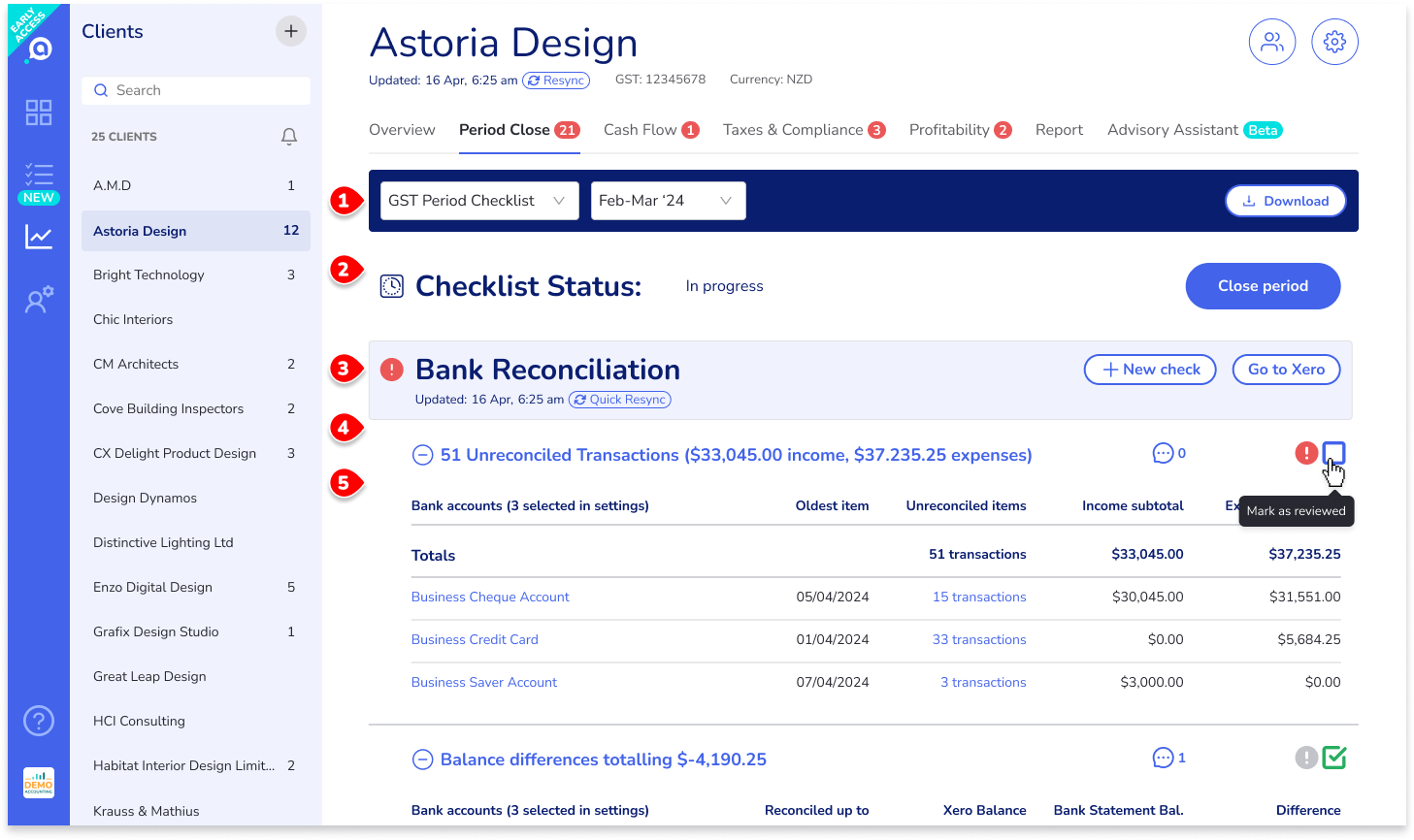Collapse the 51 Unreconciled Transactions section
Screen dimensions: 1414x840
point(422,455)
